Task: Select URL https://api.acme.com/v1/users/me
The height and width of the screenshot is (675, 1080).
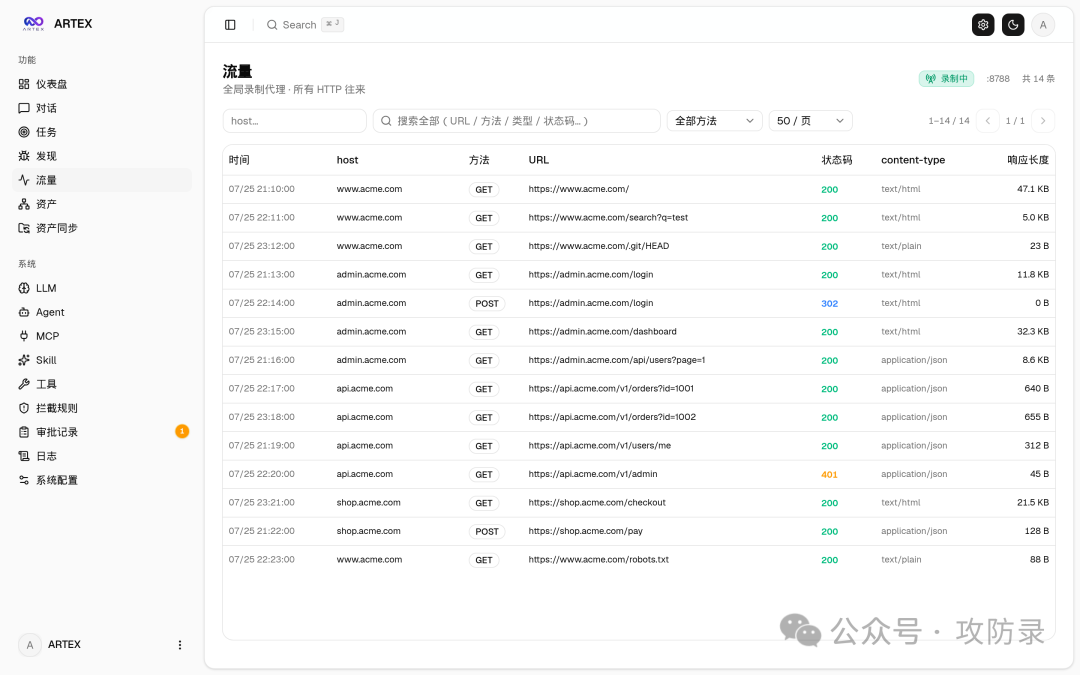Action: (599, 446)
